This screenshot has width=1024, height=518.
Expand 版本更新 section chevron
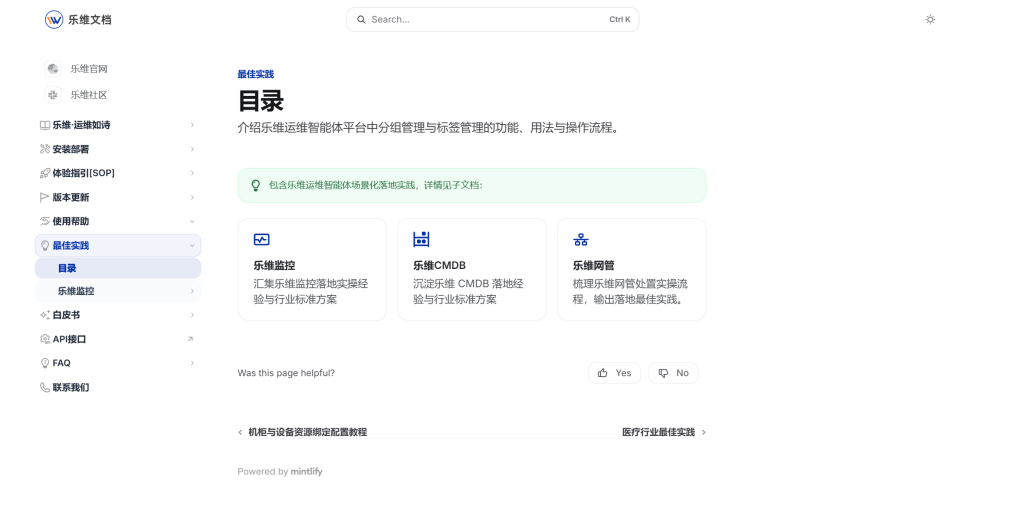[x=192, y=197]
